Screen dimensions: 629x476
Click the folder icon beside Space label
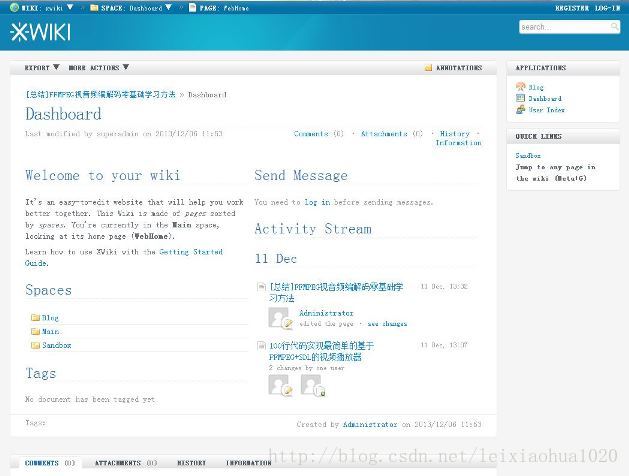pos(94,8)
